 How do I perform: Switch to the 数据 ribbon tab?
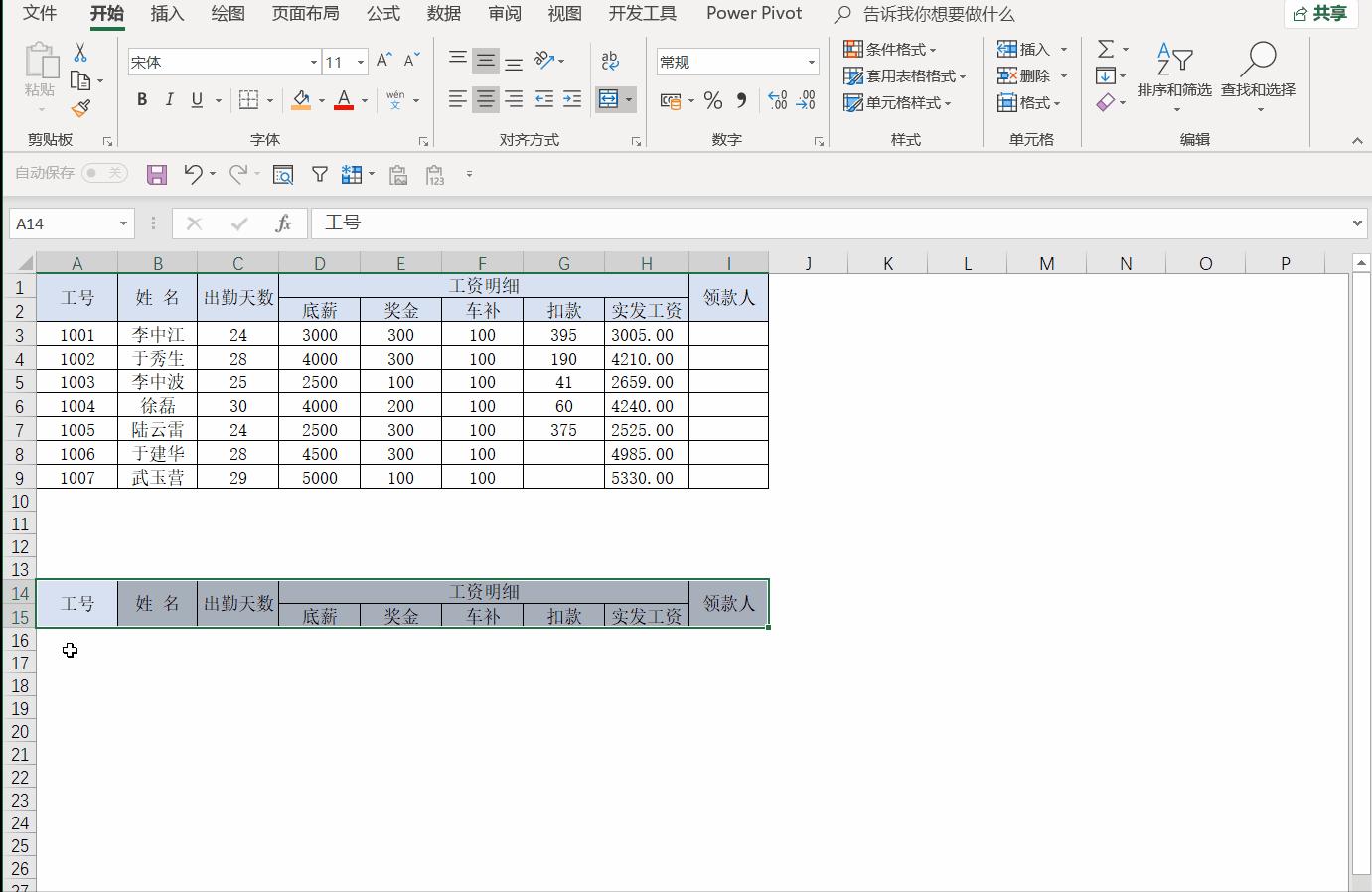(444, 14)
